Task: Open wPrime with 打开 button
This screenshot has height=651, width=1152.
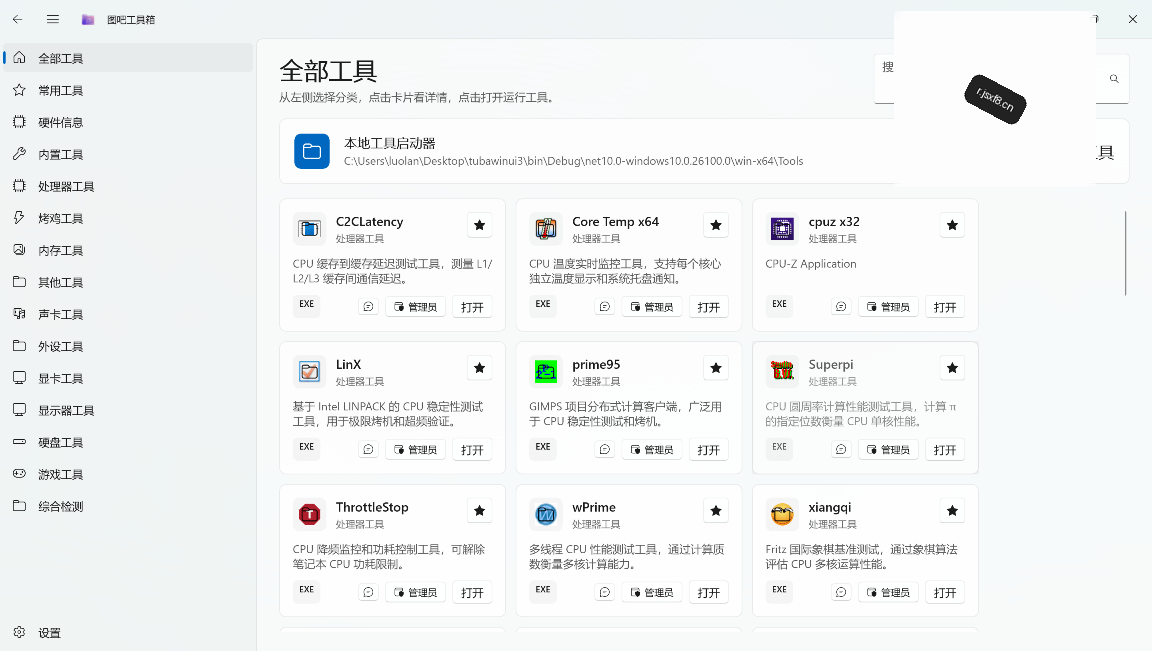Action: coord(709,592)
